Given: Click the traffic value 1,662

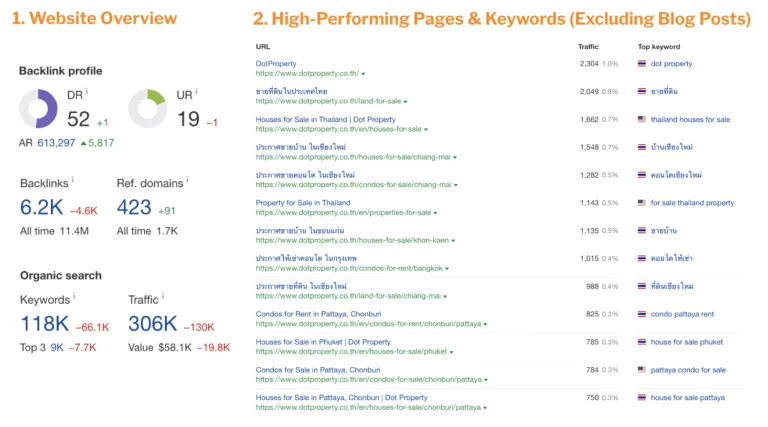Looking at the screenshot, I should (x=589, y=119).
